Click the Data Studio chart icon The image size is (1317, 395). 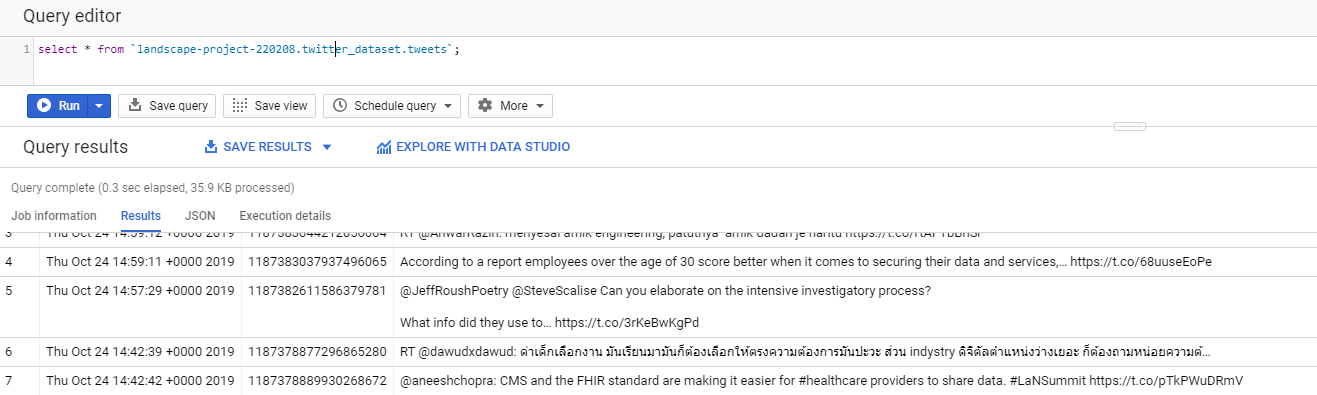coord(384,147)
